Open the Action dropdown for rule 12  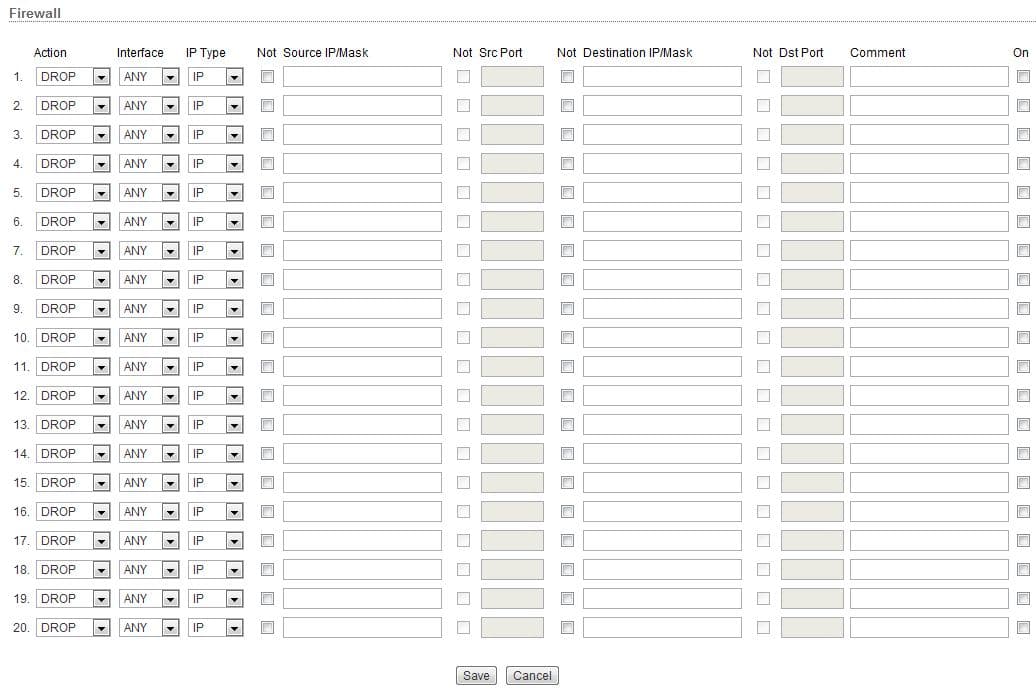73,396
